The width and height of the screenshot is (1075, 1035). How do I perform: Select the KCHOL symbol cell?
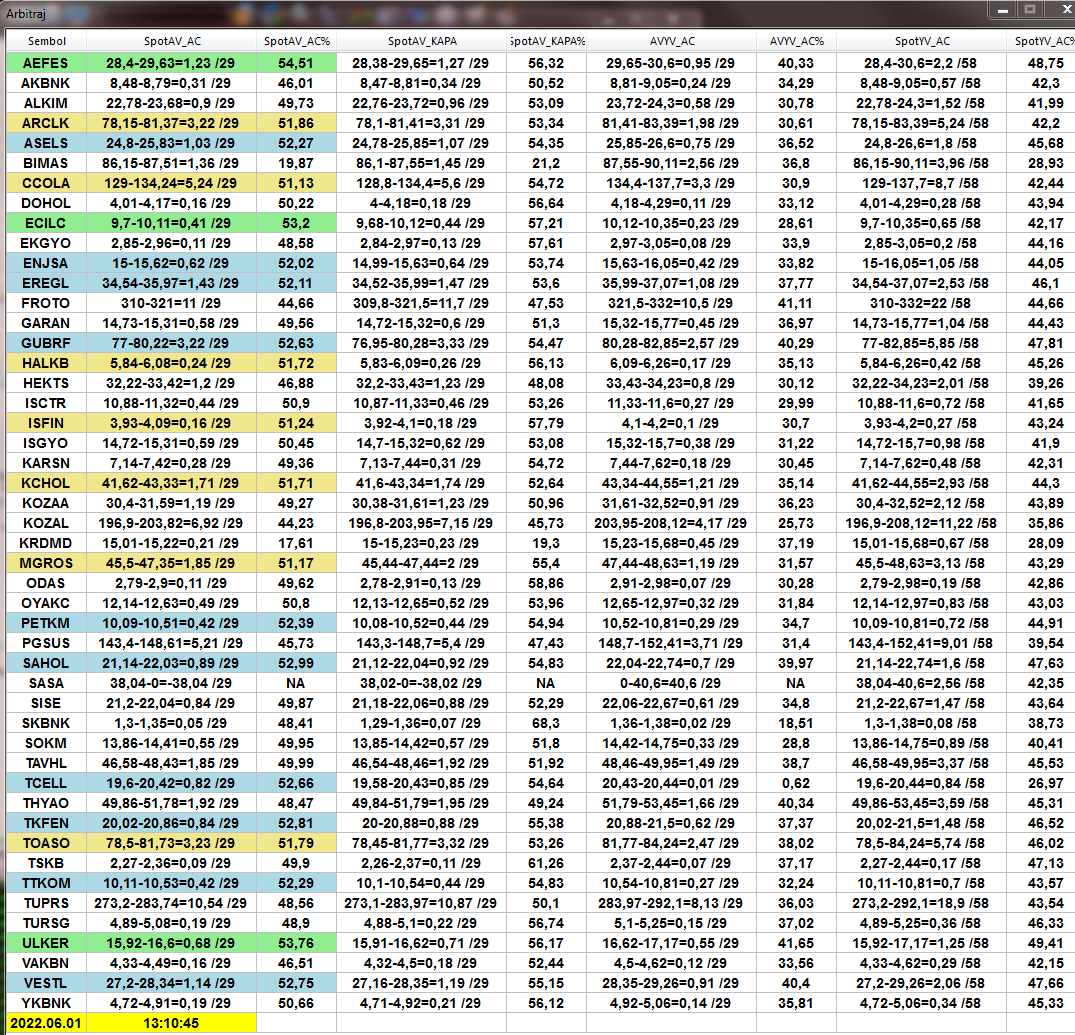46,483
